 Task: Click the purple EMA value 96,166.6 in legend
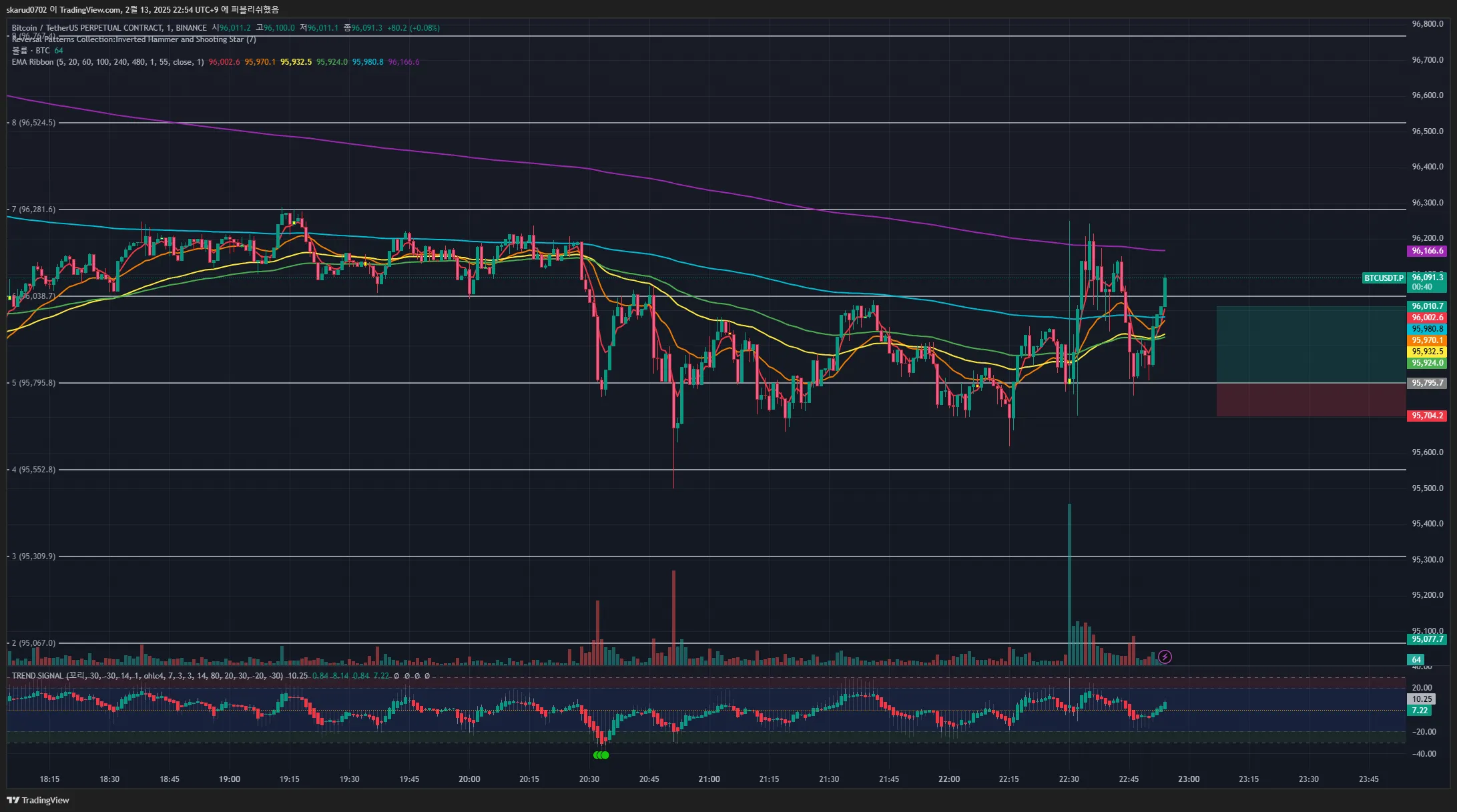pos(404,62)
